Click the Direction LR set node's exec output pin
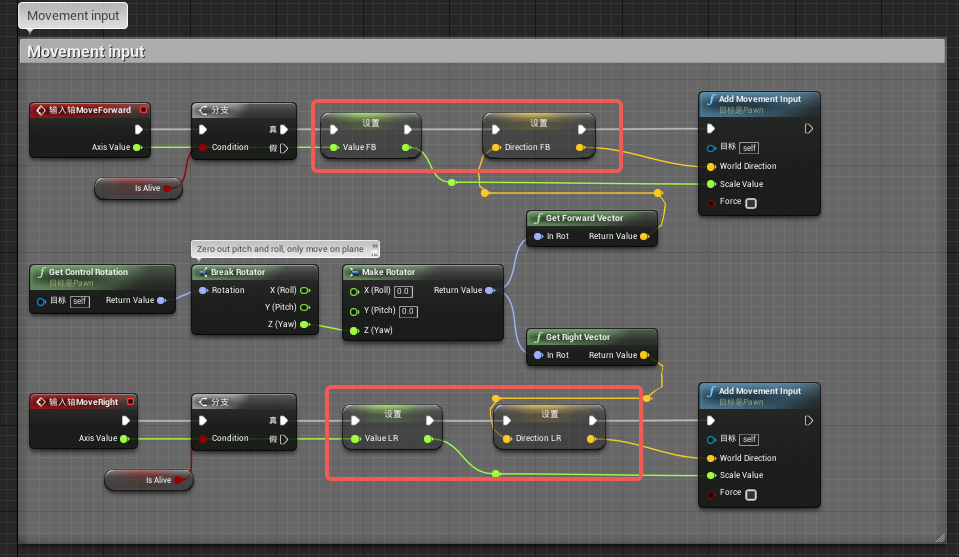 [x=593, y=421]
